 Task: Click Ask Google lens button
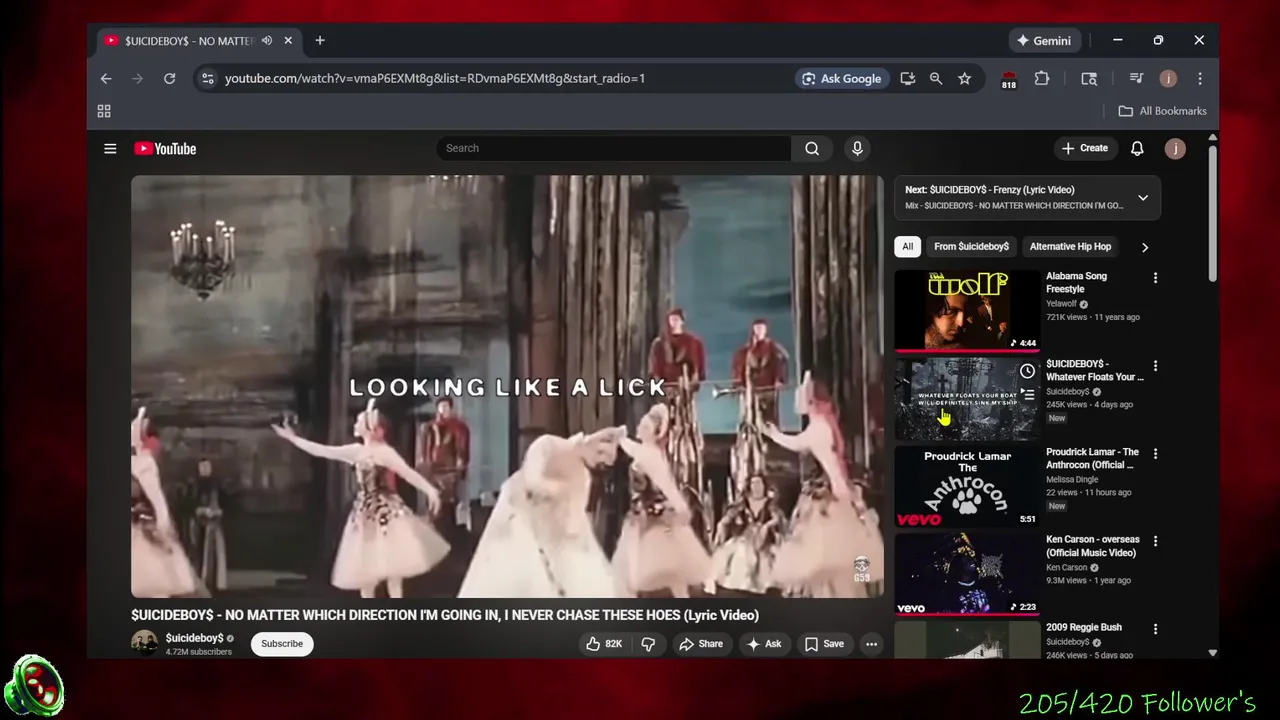point(841,78)
